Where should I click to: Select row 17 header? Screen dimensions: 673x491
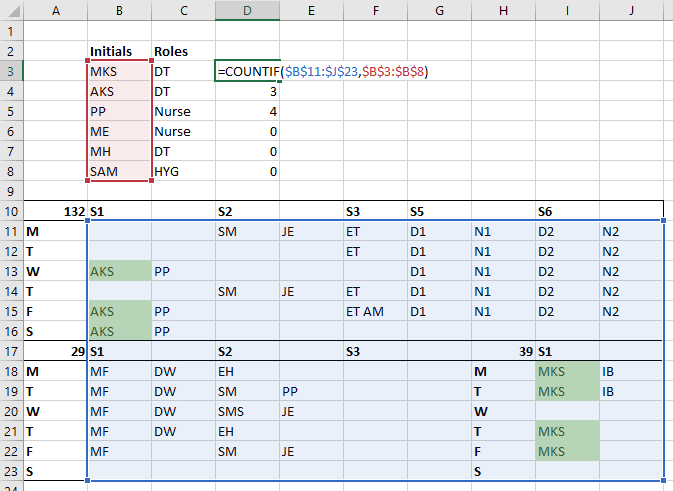coord(12,352)
